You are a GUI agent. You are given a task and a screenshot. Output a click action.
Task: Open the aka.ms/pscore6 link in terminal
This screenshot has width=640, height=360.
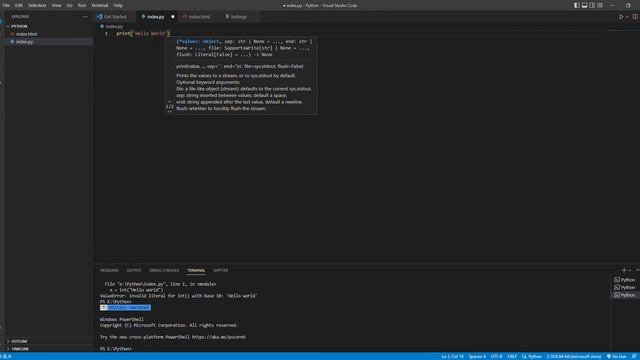coord(218,337)
